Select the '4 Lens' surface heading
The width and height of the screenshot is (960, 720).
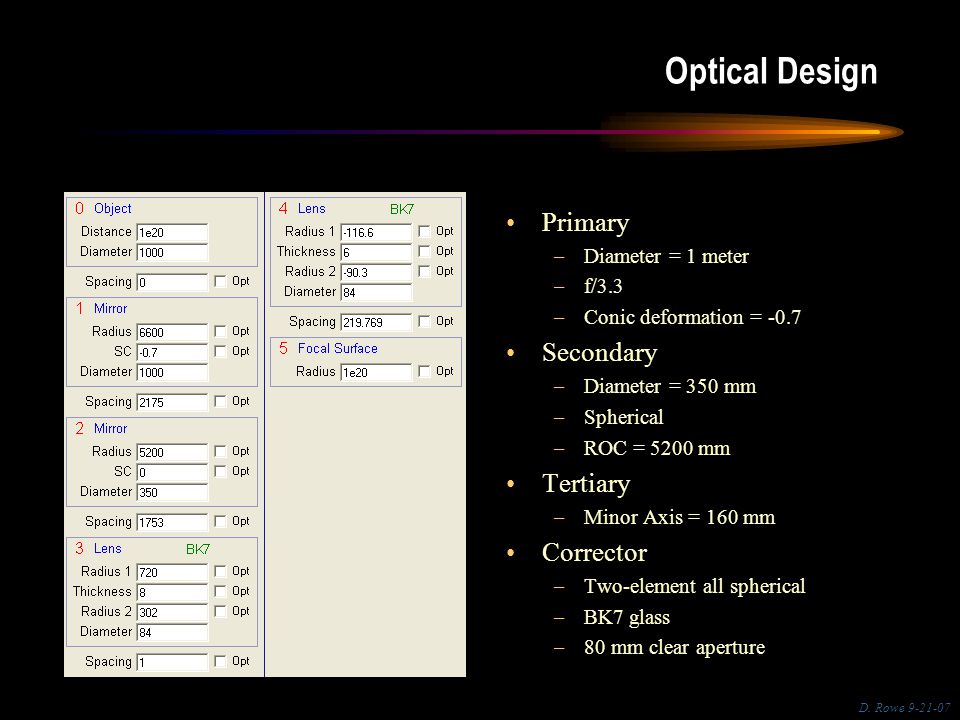pyautogui.click(x=302, y=209)
